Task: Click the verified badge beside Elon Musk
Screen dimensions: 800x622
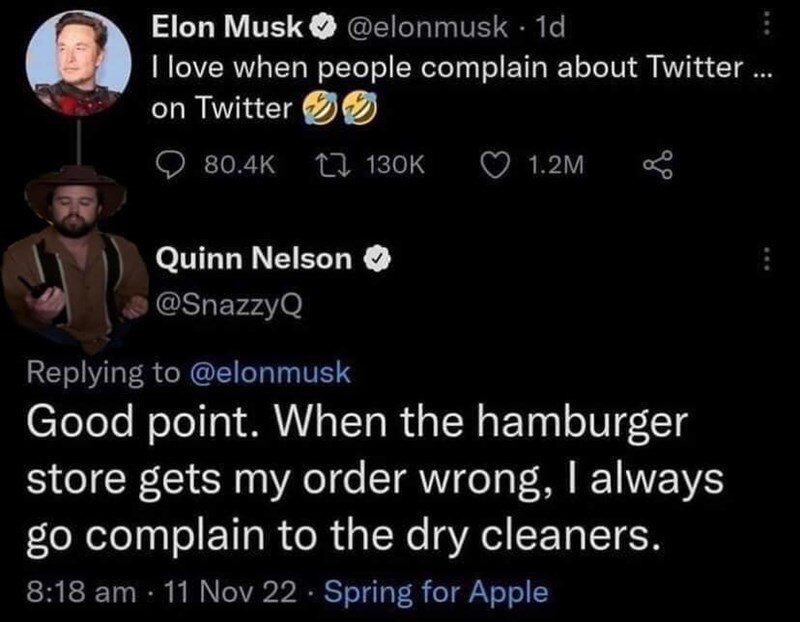Action: [318, 31]
